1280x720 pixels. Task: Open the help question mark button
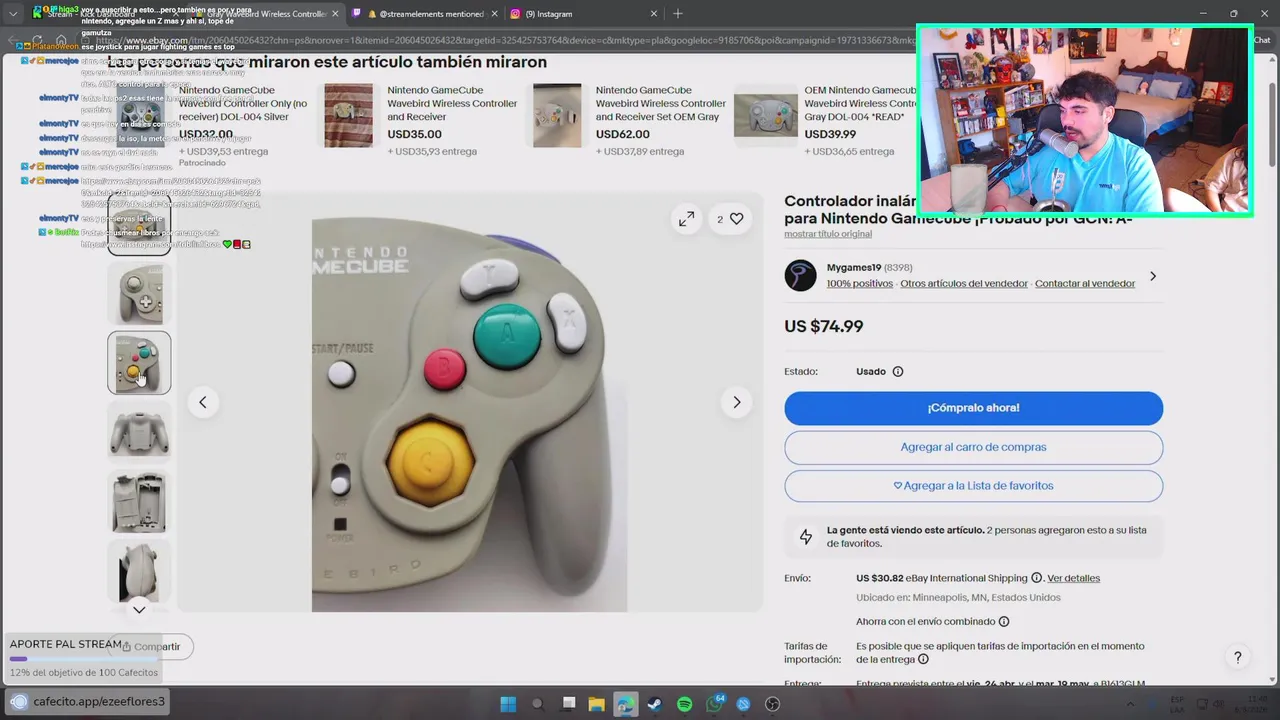pos(1238,657)
